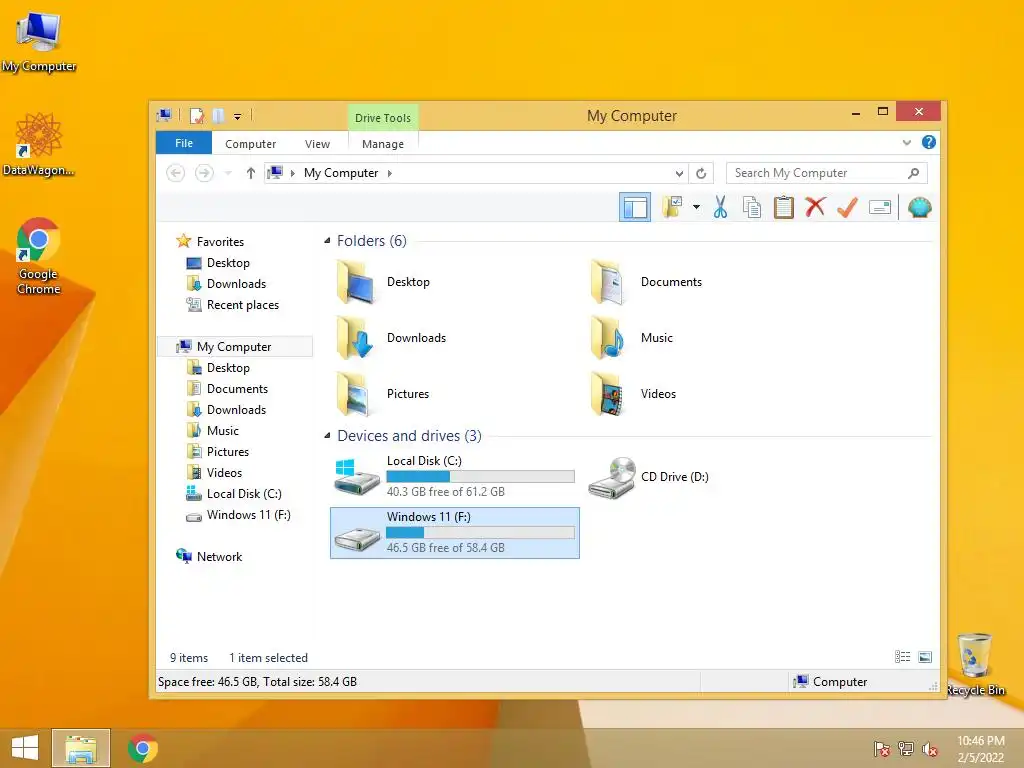This screenshot has width=1024, height=768.
Task: Select My Computer in navigation pane
Action: click(x=234, y=347)
